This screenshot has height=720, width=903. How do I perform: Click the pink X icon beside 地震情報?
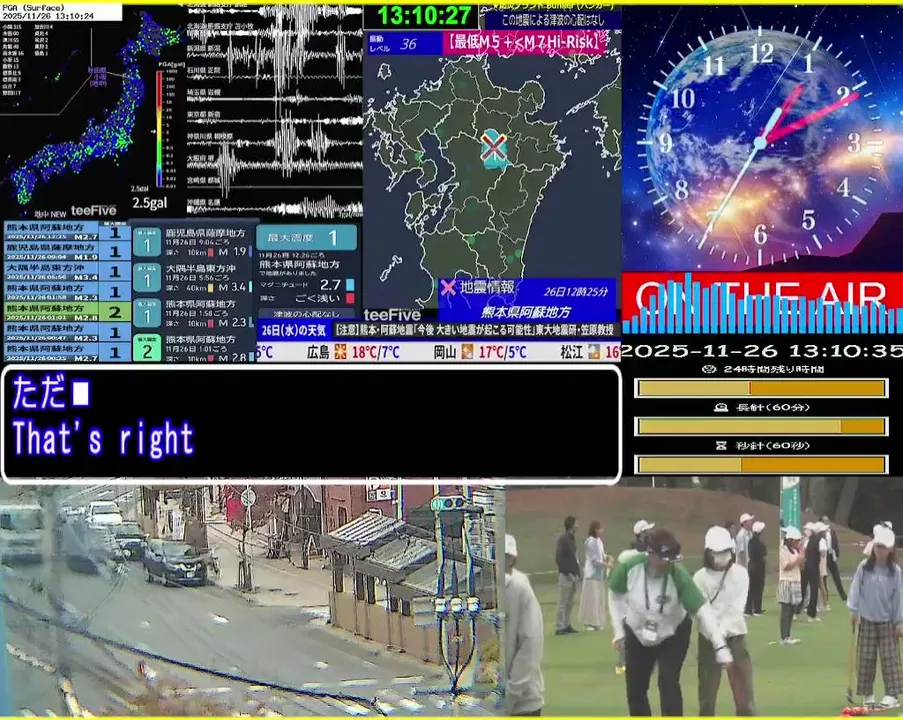click(447, 287)
